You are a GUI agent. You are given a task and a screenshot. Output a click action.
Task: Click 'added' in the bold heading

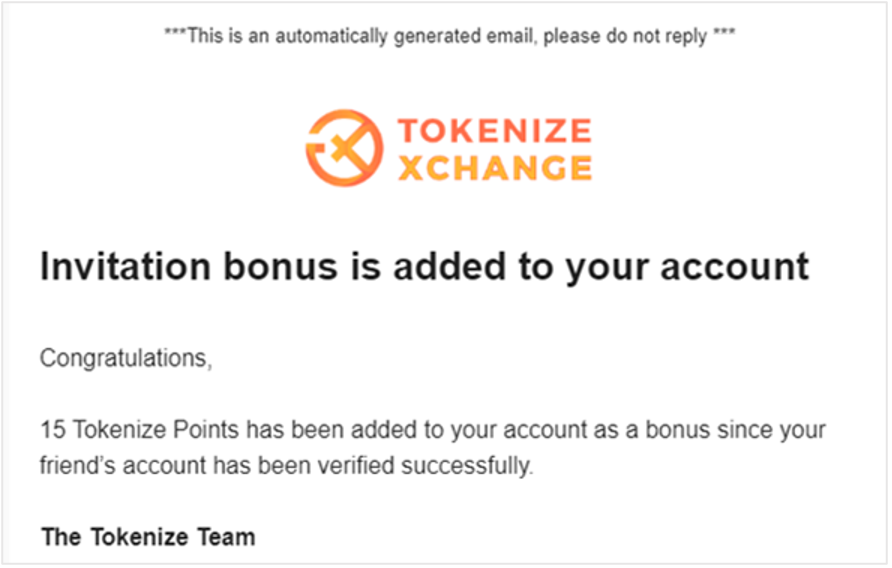449,266
